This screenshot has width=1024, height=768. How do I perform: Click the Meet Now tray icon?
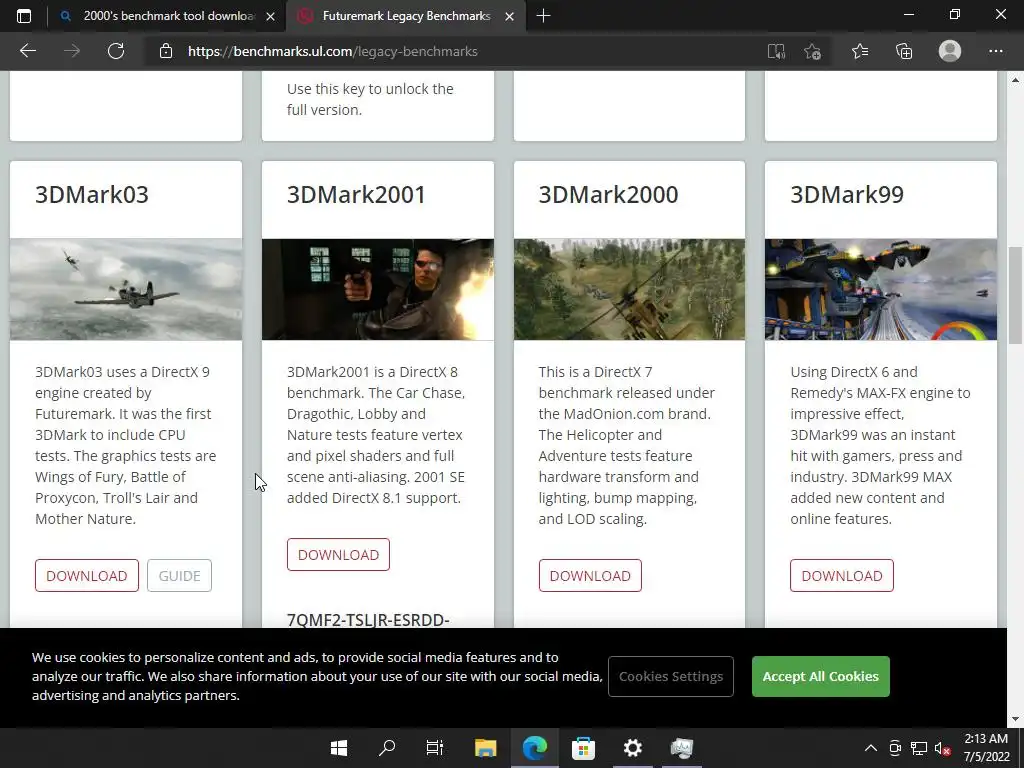[x=895, y=748]
